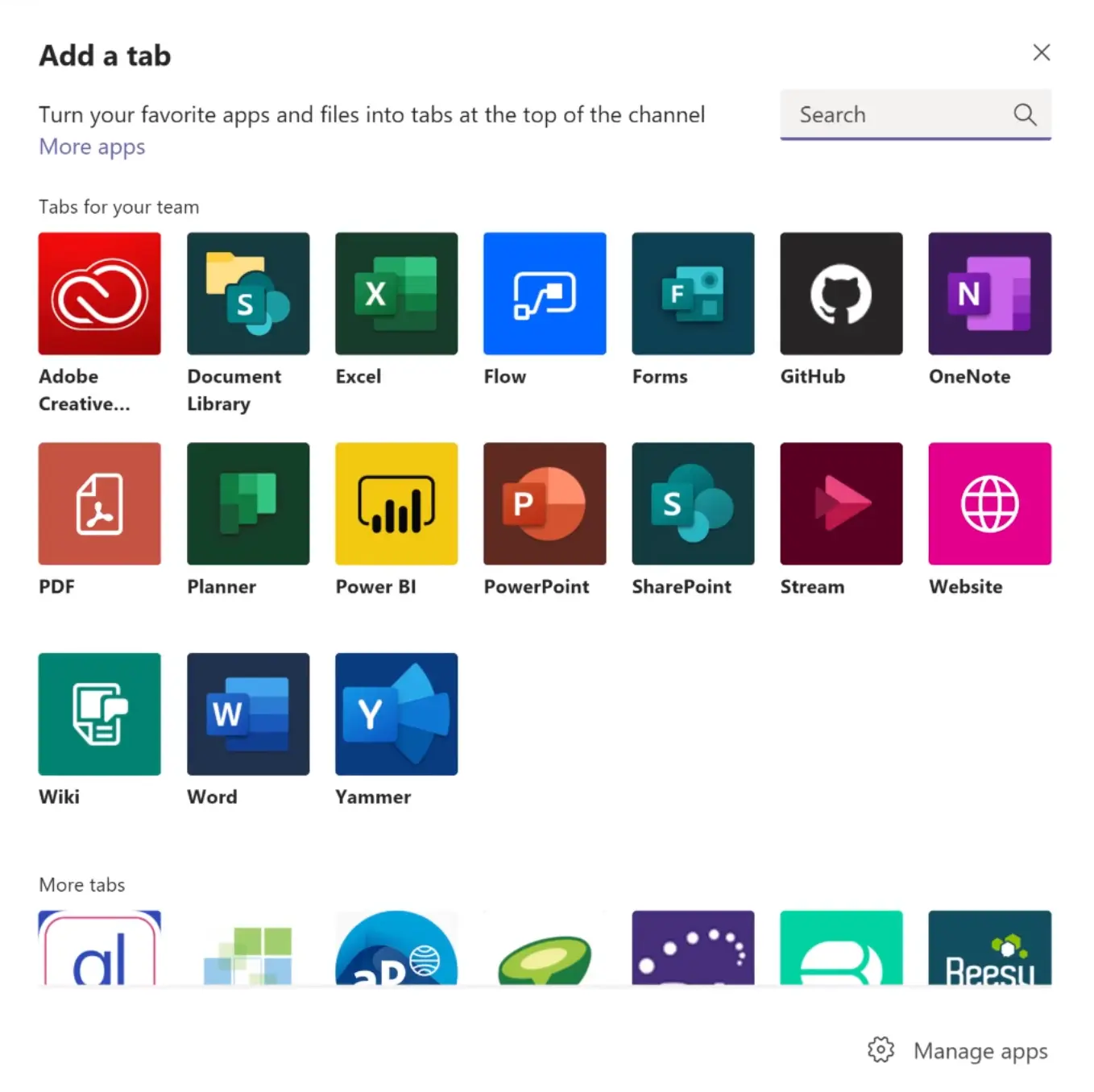This screenshot has height=1092, width=1094.
Task: Choose the green icon with white B
Action: [841, 948]
